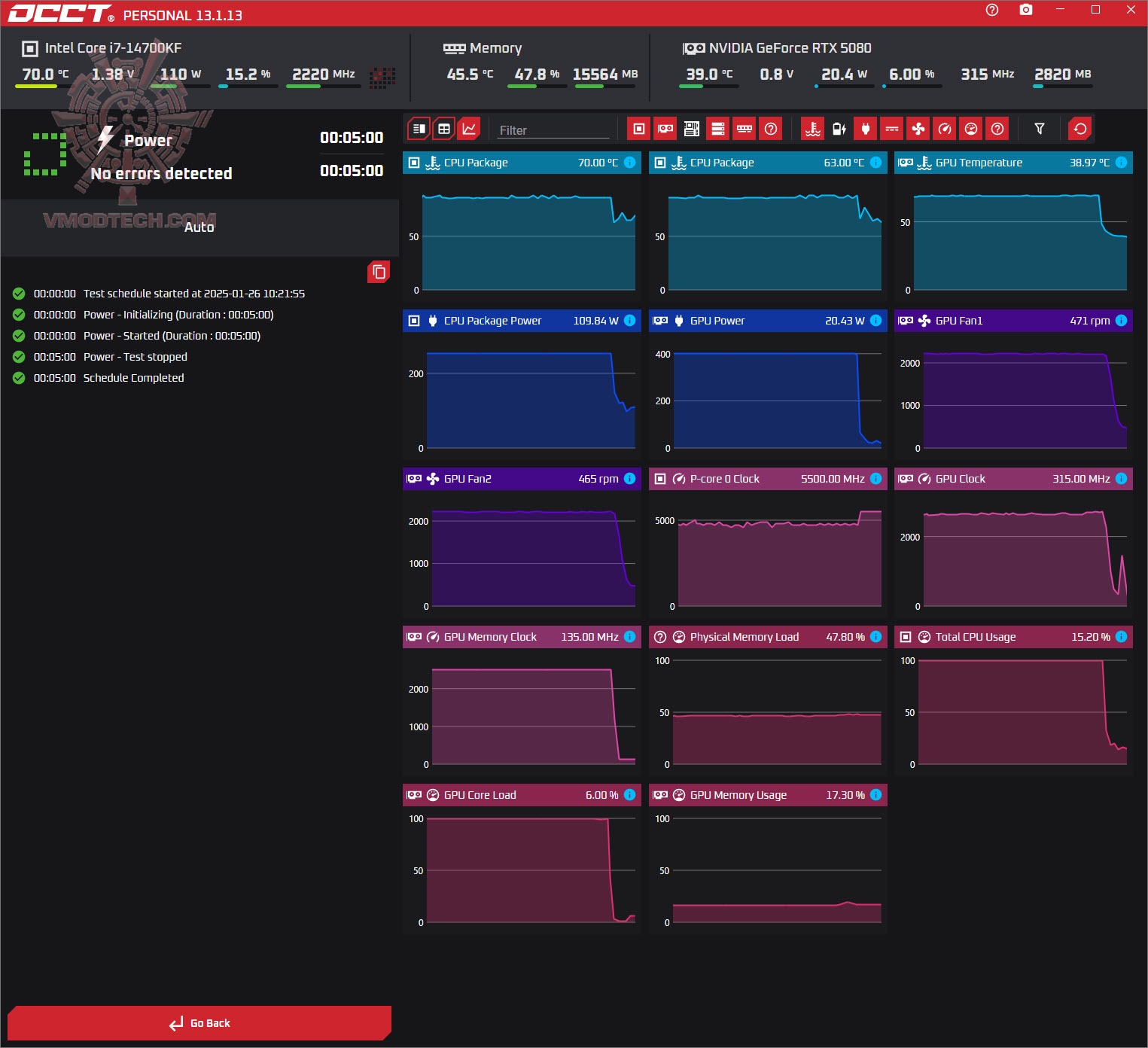Toggle the memory module hardware filter

pyautogui.click(x=745, y=129)
